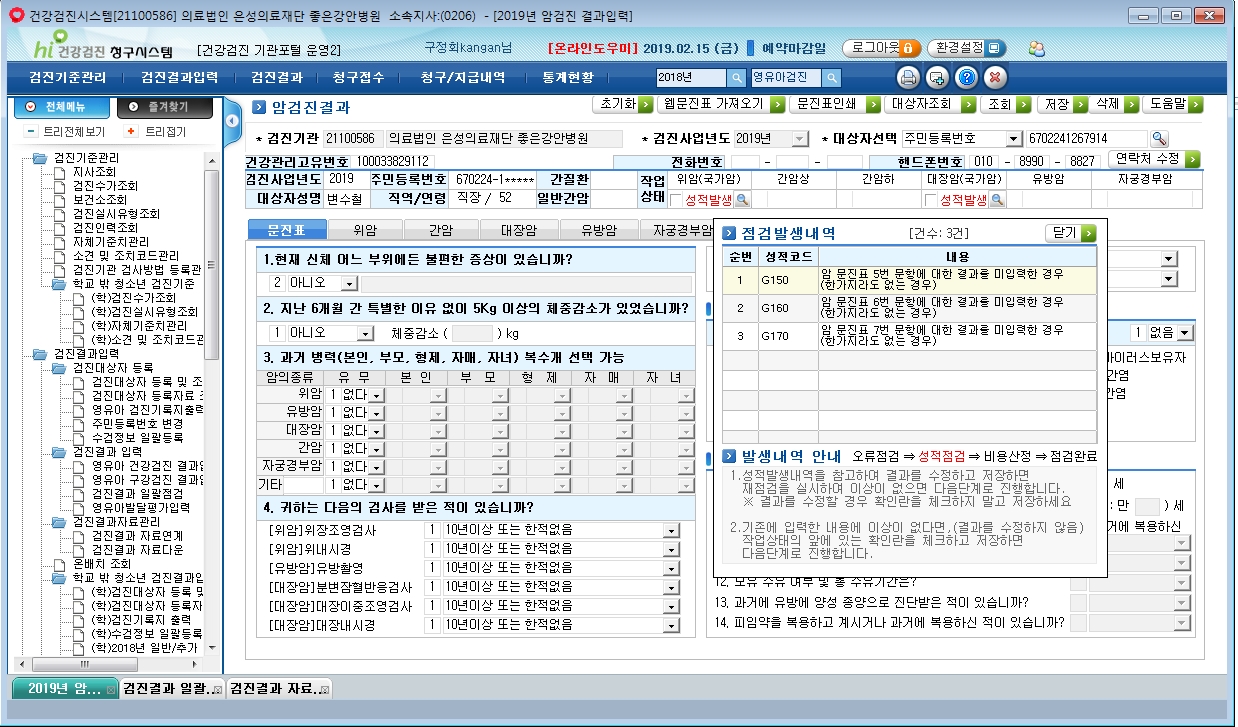The image size is (1238, 727).
Task: Expand the 위장조영검사 period dropdown
Action: 670,530
